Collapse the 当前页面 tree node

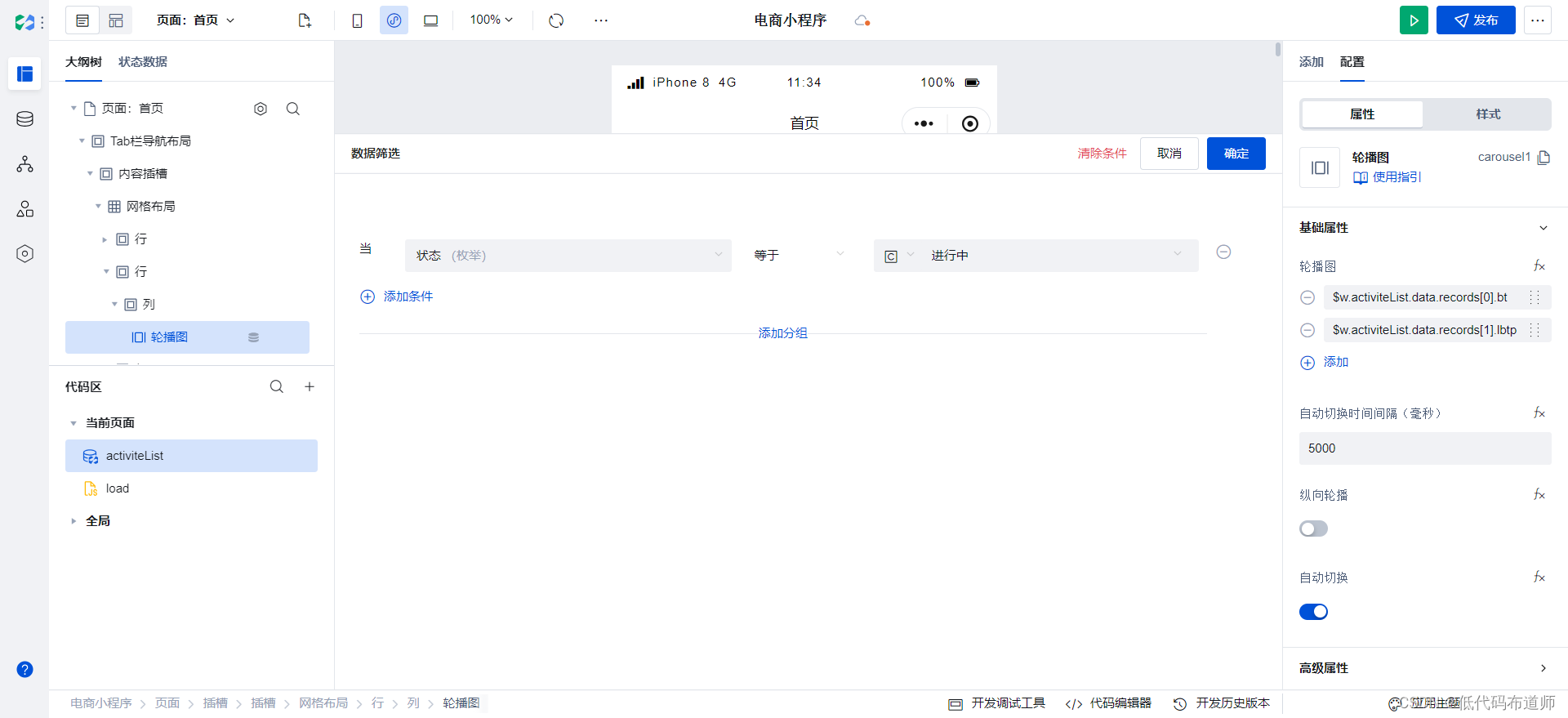coord(73,423)
